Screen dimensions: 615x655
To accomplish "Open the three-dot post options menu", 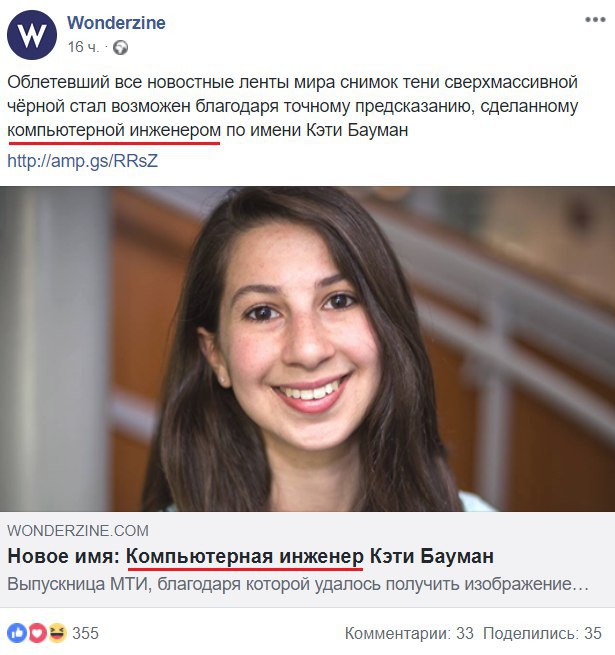I will (x=595, y=20).
